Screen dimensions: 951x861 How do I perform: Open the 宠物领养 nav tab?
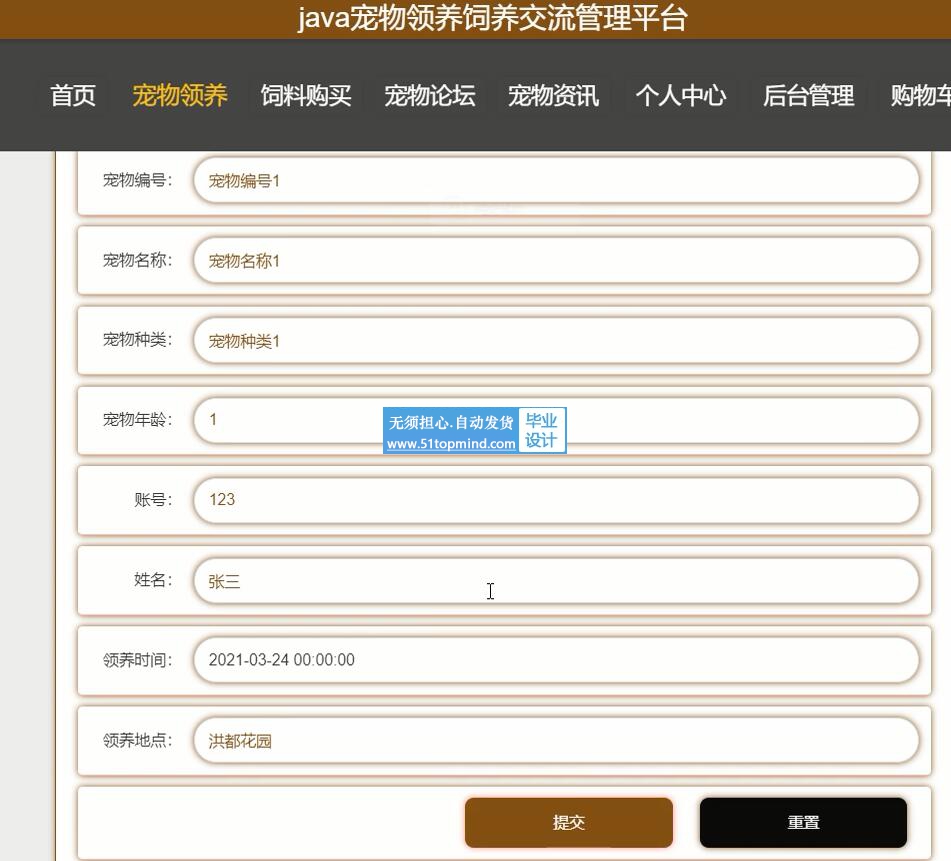[x=180, y=96]
